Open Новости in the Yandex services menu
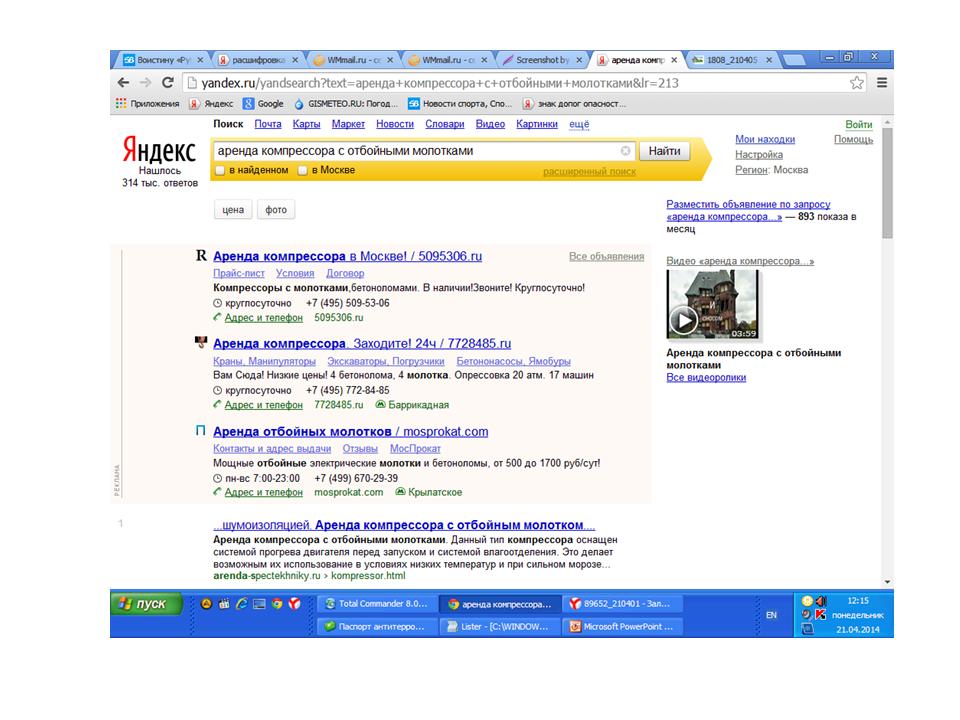The width and height of the screenshot is (960, 720). point(395,124)
